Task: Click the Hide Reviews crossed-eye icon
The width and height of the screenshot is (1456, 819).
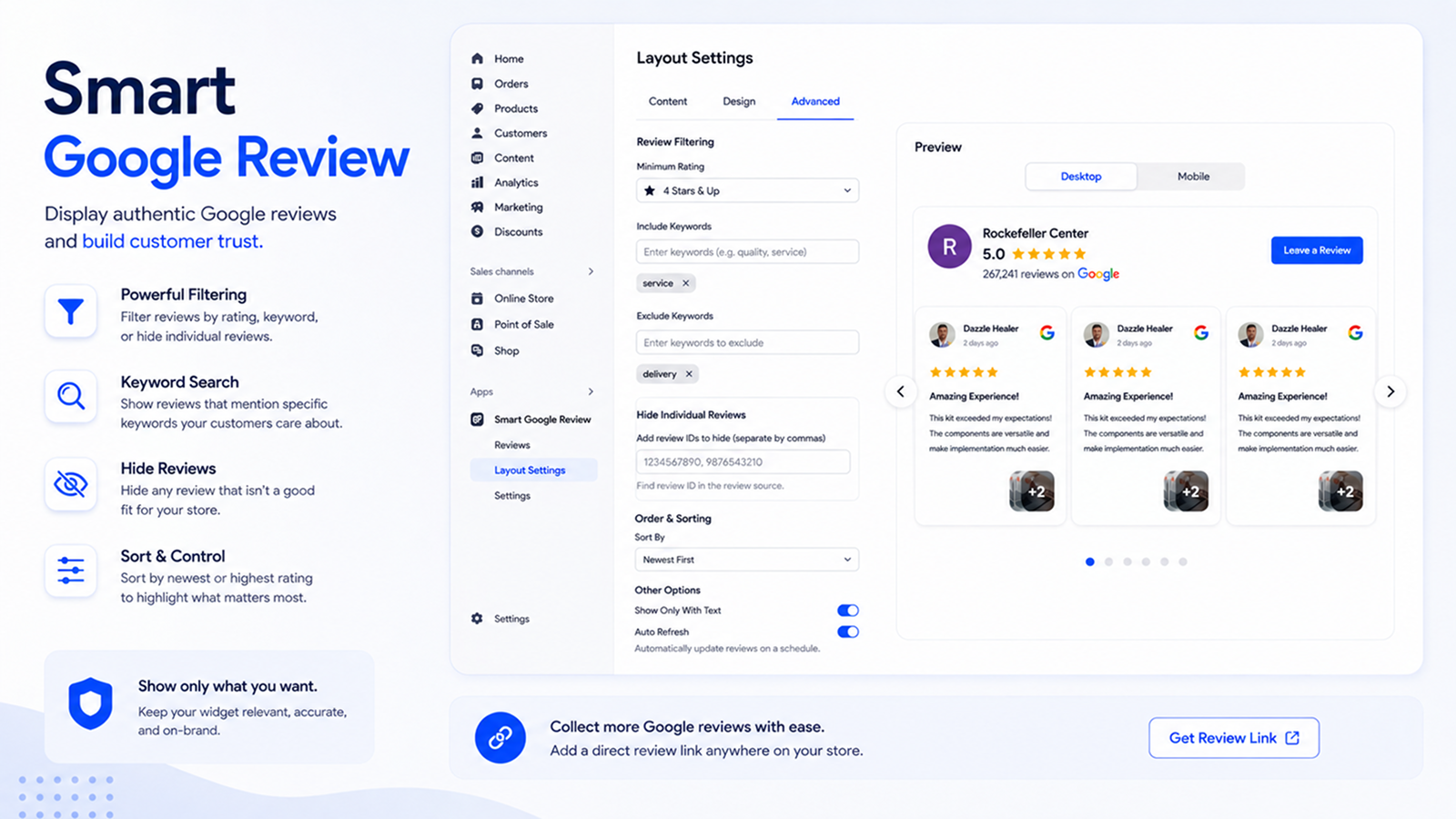Action: point(71,484)
